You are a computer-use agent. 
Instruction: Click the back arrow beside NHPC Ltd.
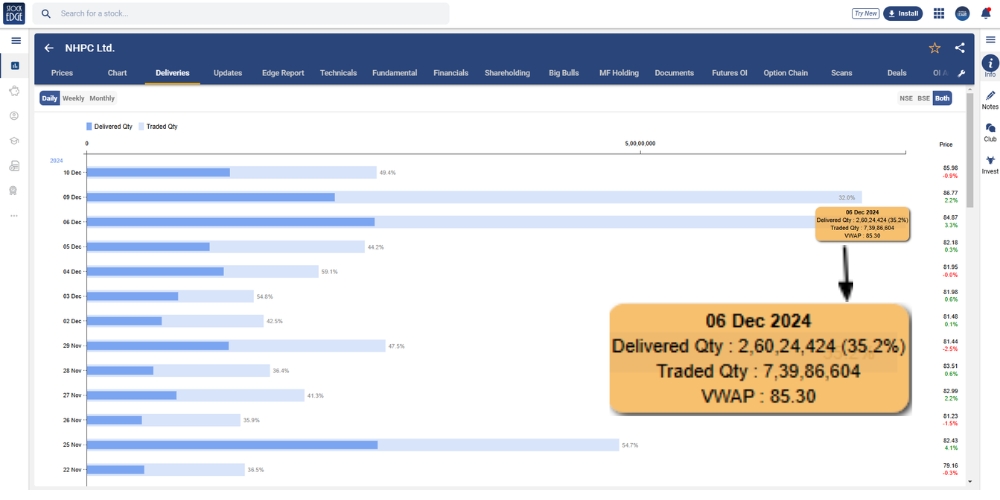tap(49, 48)
